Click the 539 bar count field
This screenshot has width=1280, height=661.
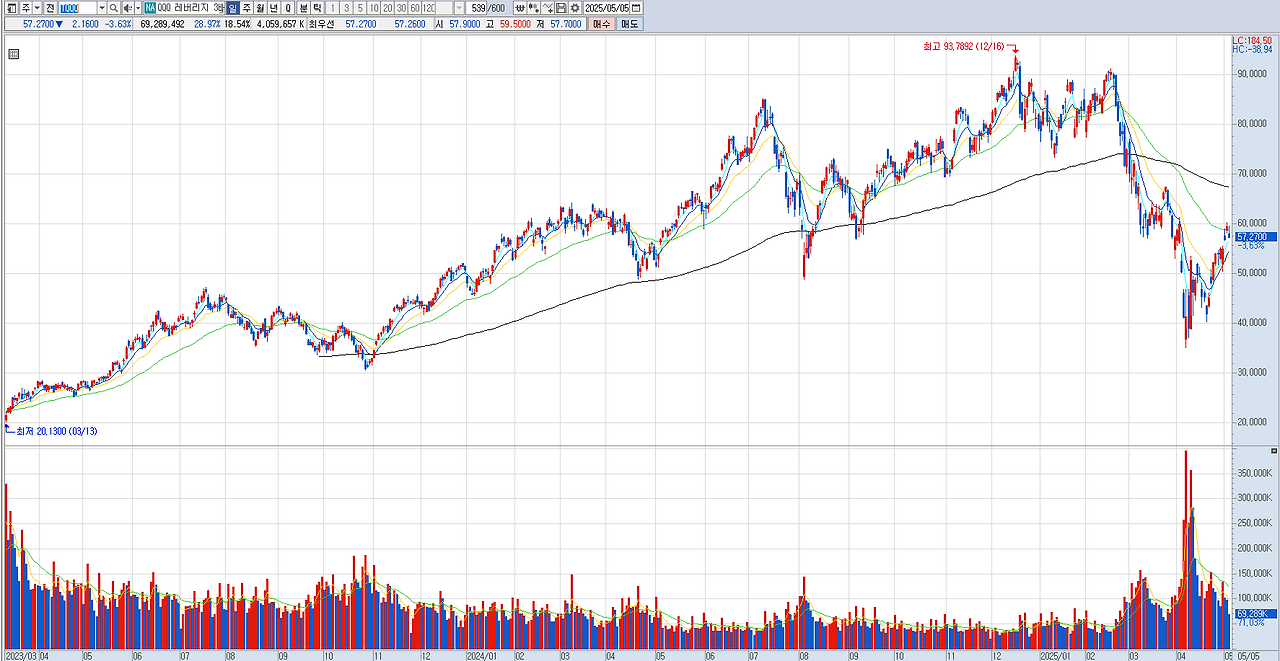coord(476,8)
